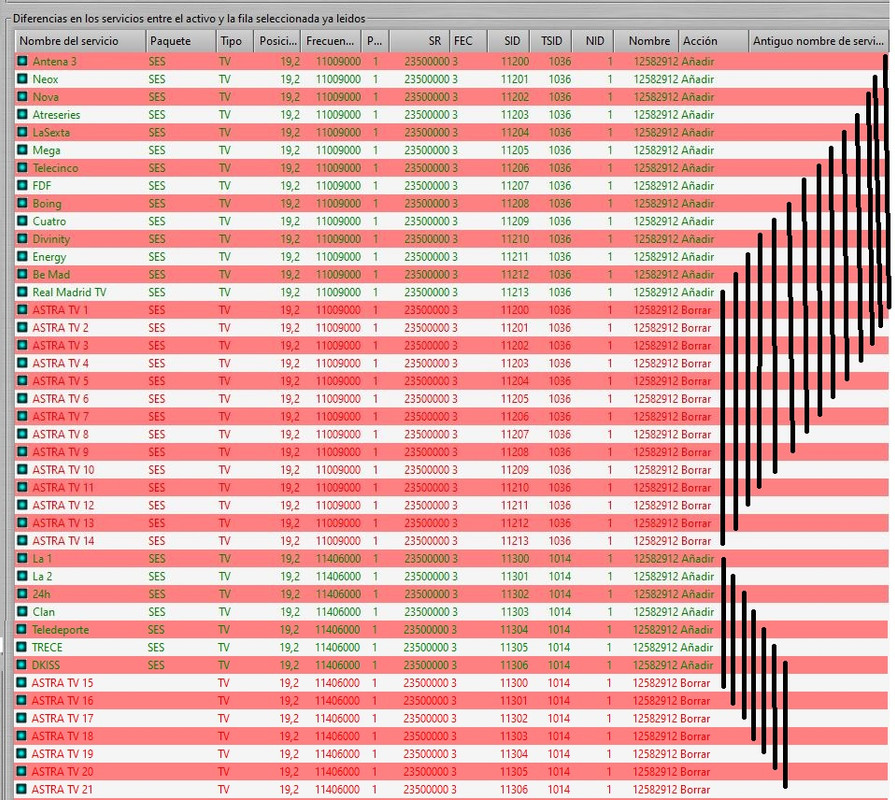Click the service icon of Neox row
Screen dimensions: 895x800
coord(22,79)
